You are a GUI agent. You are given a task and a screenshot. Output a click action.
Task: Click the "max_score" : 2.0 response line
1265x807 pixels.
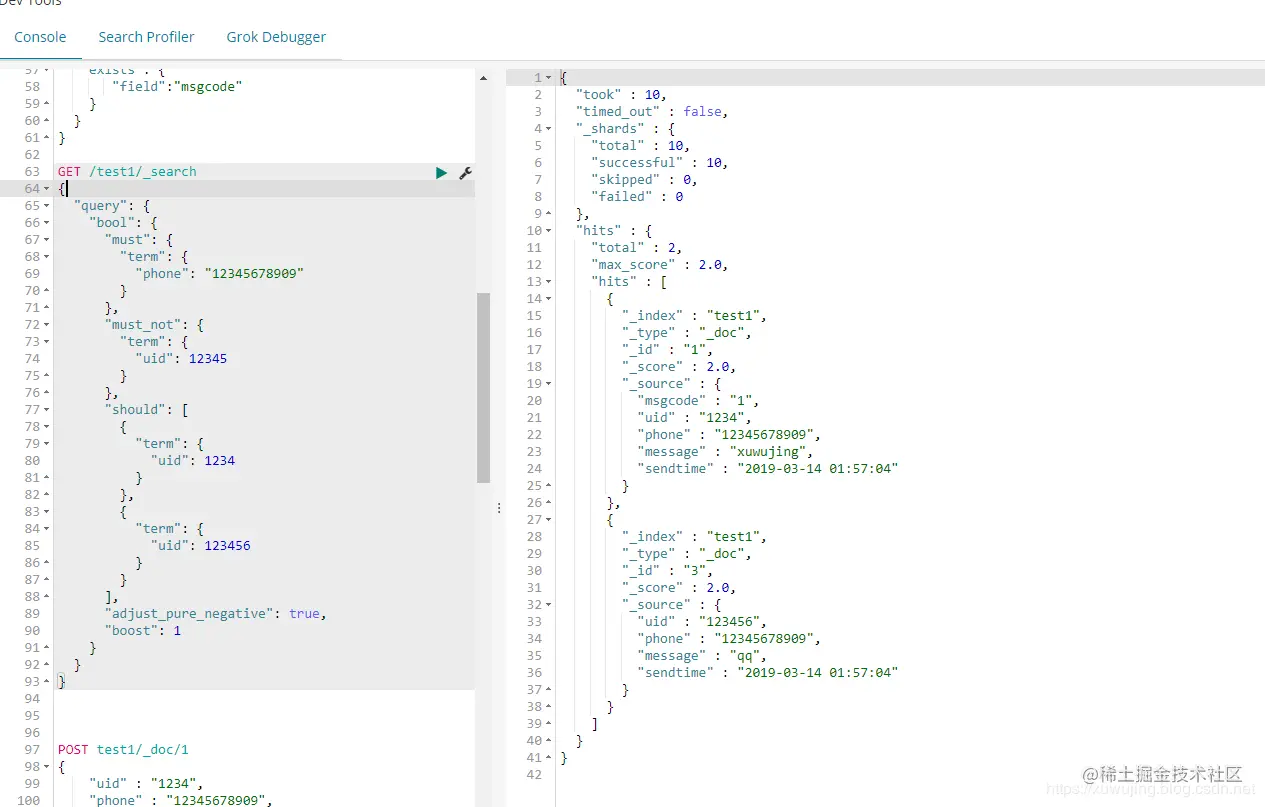[659, 265]
